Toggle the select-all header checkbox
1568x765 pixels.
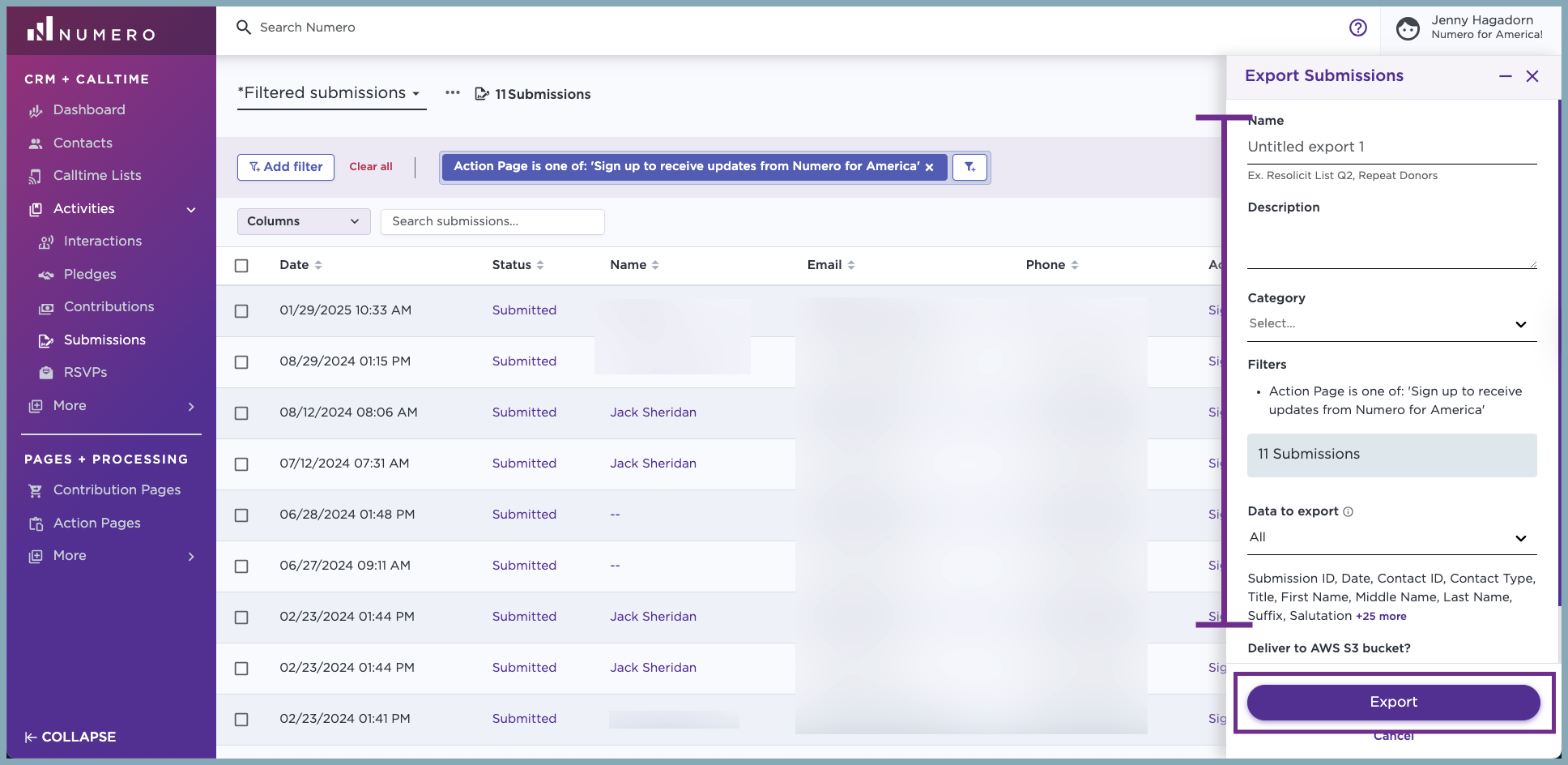pos(241,266)
